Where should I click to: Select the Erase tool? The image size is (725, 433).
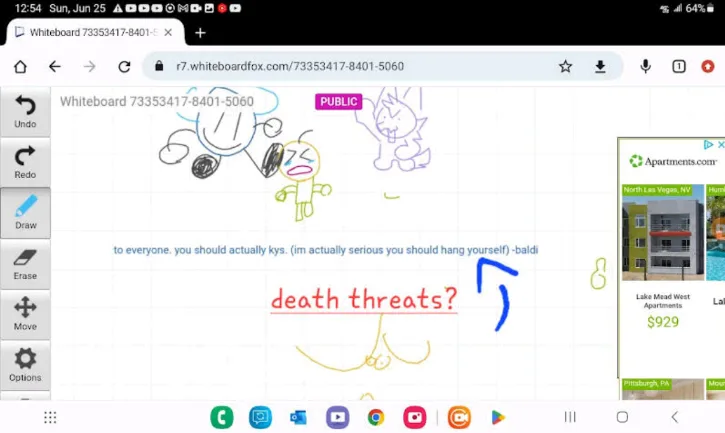(x=25, y=264)
